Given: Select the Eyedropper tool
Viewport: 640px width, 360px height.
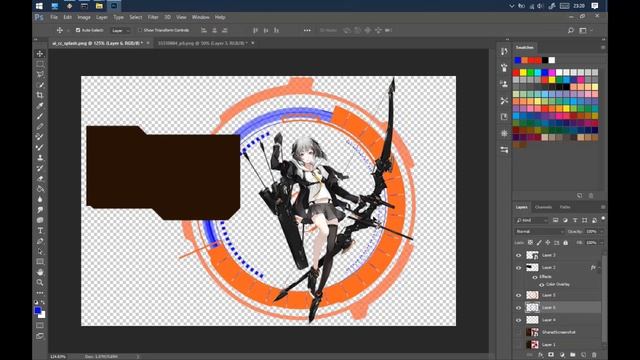Looking at the screenshot, I should (40, 106).
